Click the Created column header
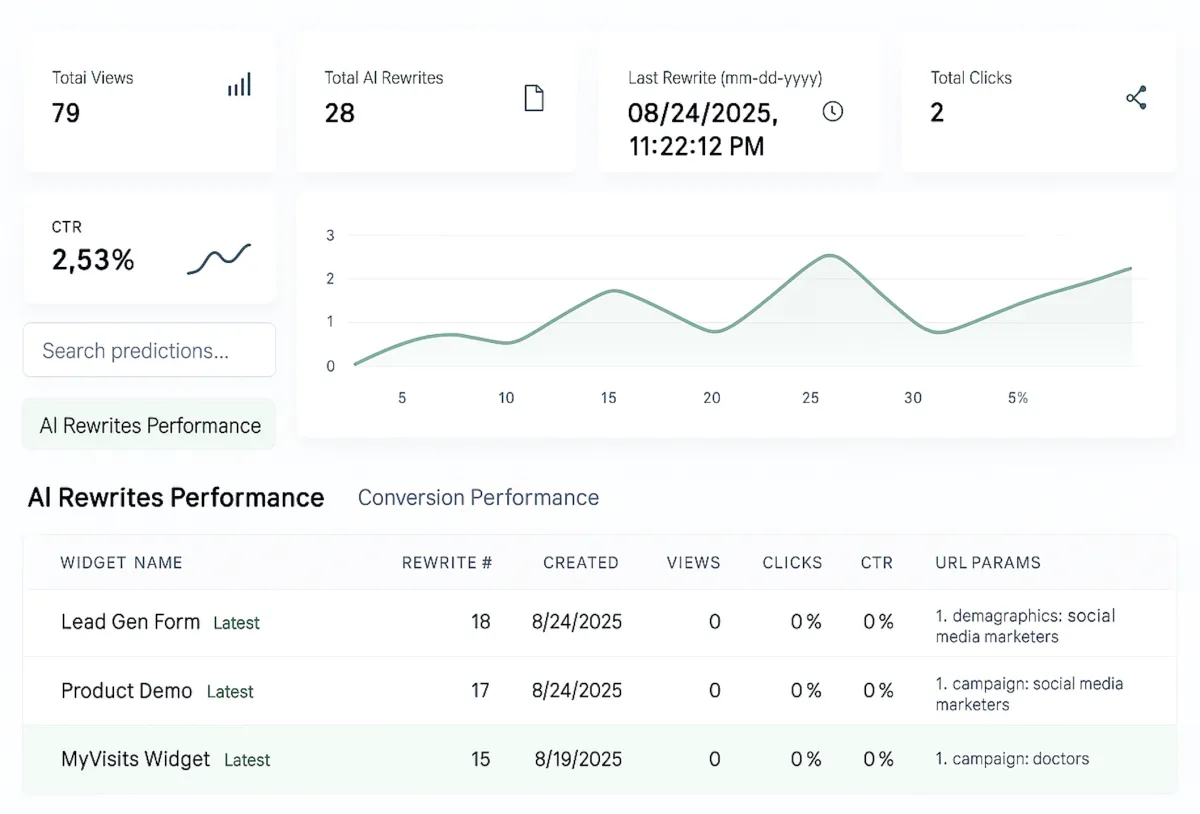 click(x=580, y=563)
